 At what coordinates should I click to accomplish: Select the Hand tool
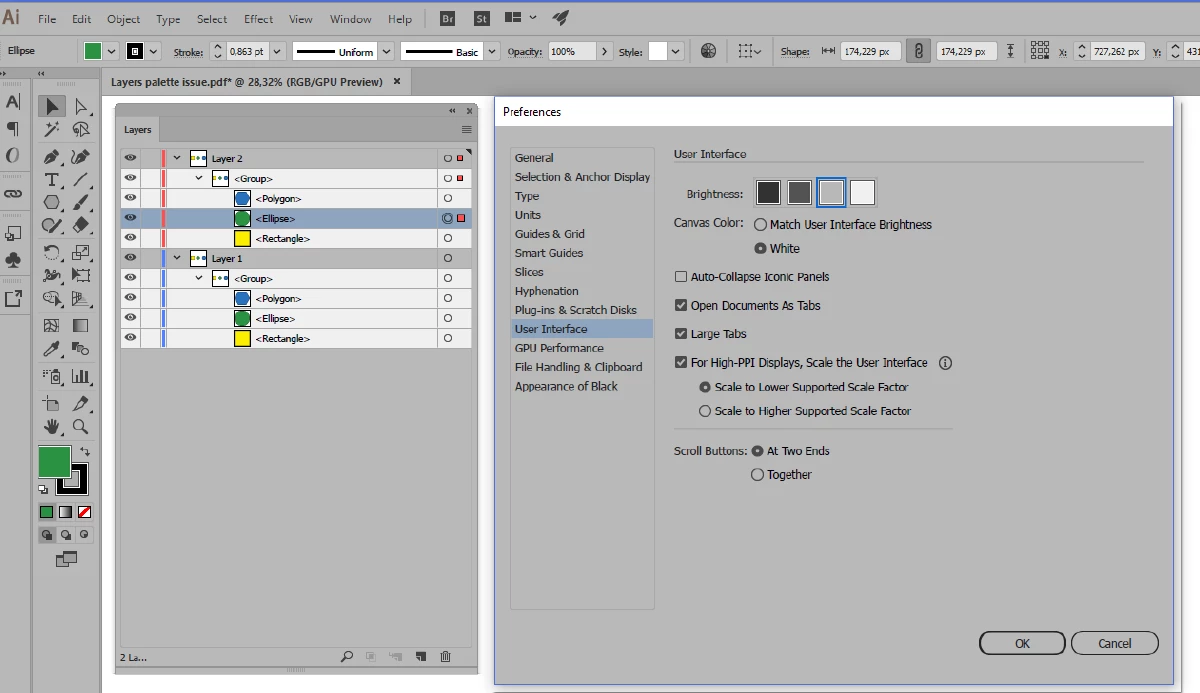point(52,427)
